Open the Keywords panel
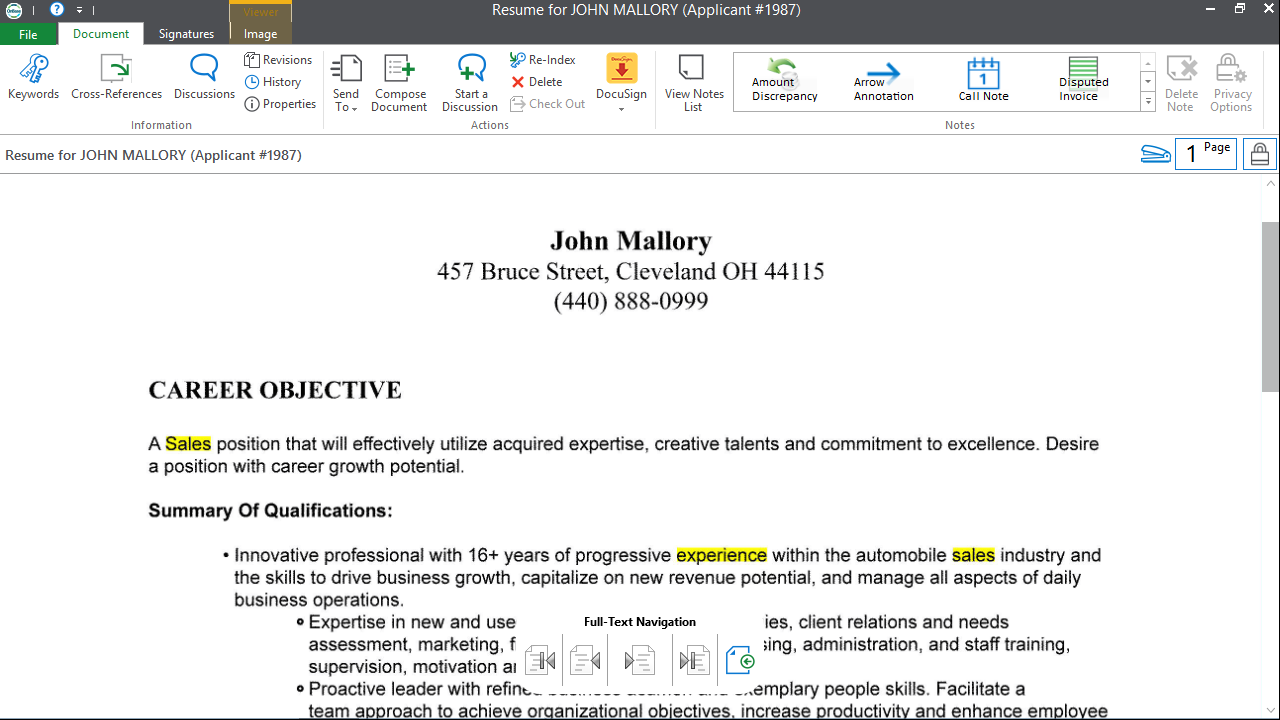This screenshot has width=1280, height=720. click(x=33, y=78)
